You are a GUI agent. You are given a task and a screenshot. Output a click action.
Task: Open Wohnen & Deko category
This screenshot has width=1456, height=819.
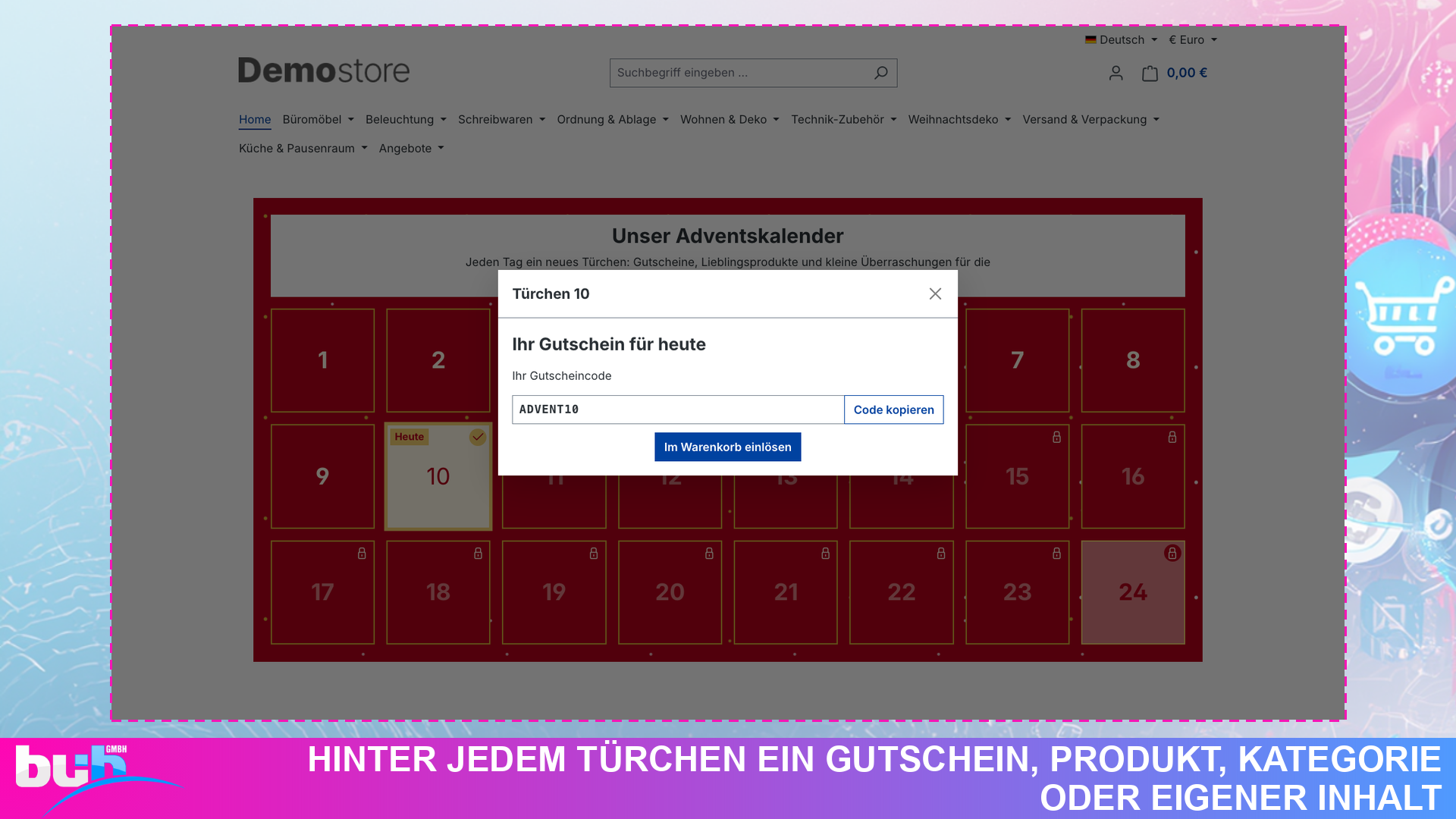pyautogui.click(x=730, y=119)
